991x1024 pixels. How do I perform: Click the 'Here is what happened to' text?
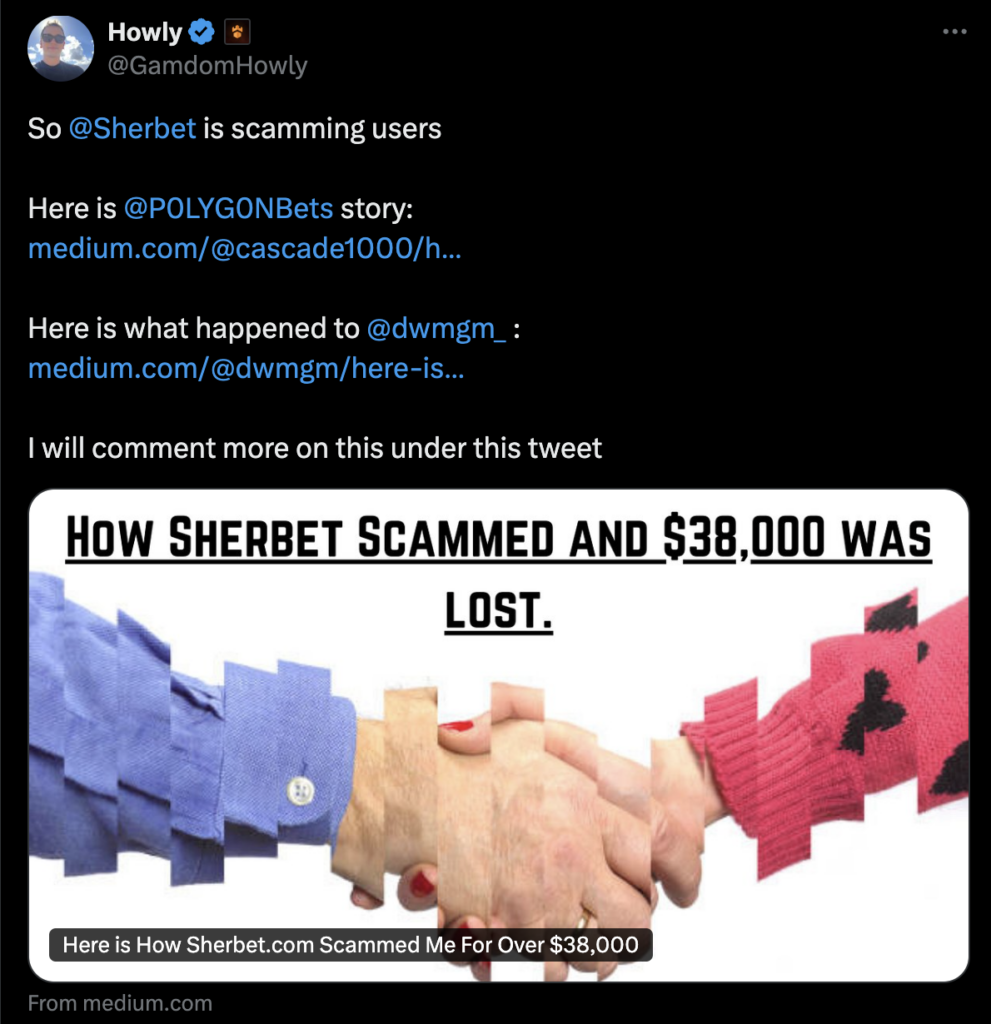[x=193, y=328]
